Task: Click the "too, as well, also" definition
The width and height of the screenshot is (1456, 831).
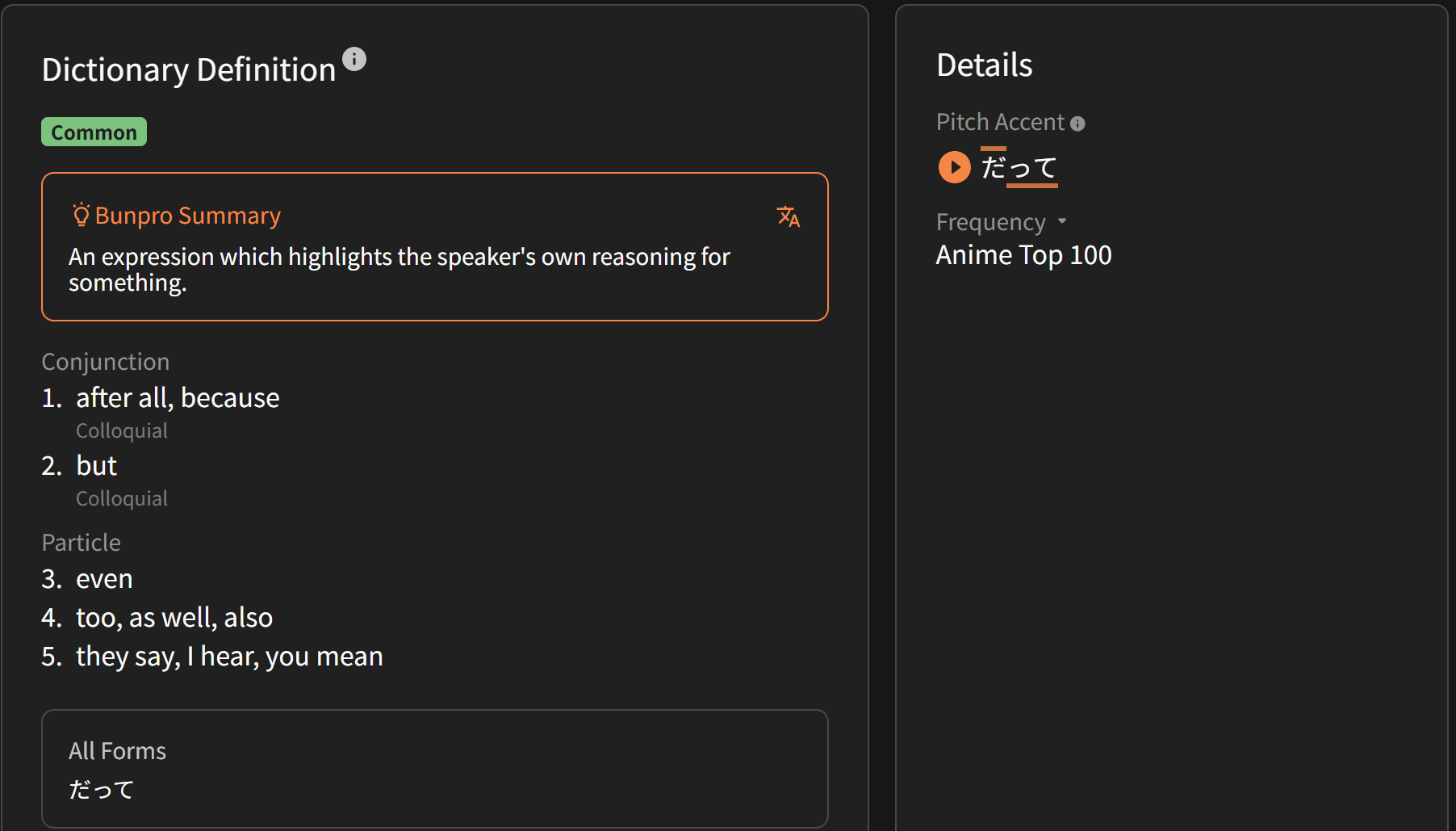Action: (x=174, y=618)
